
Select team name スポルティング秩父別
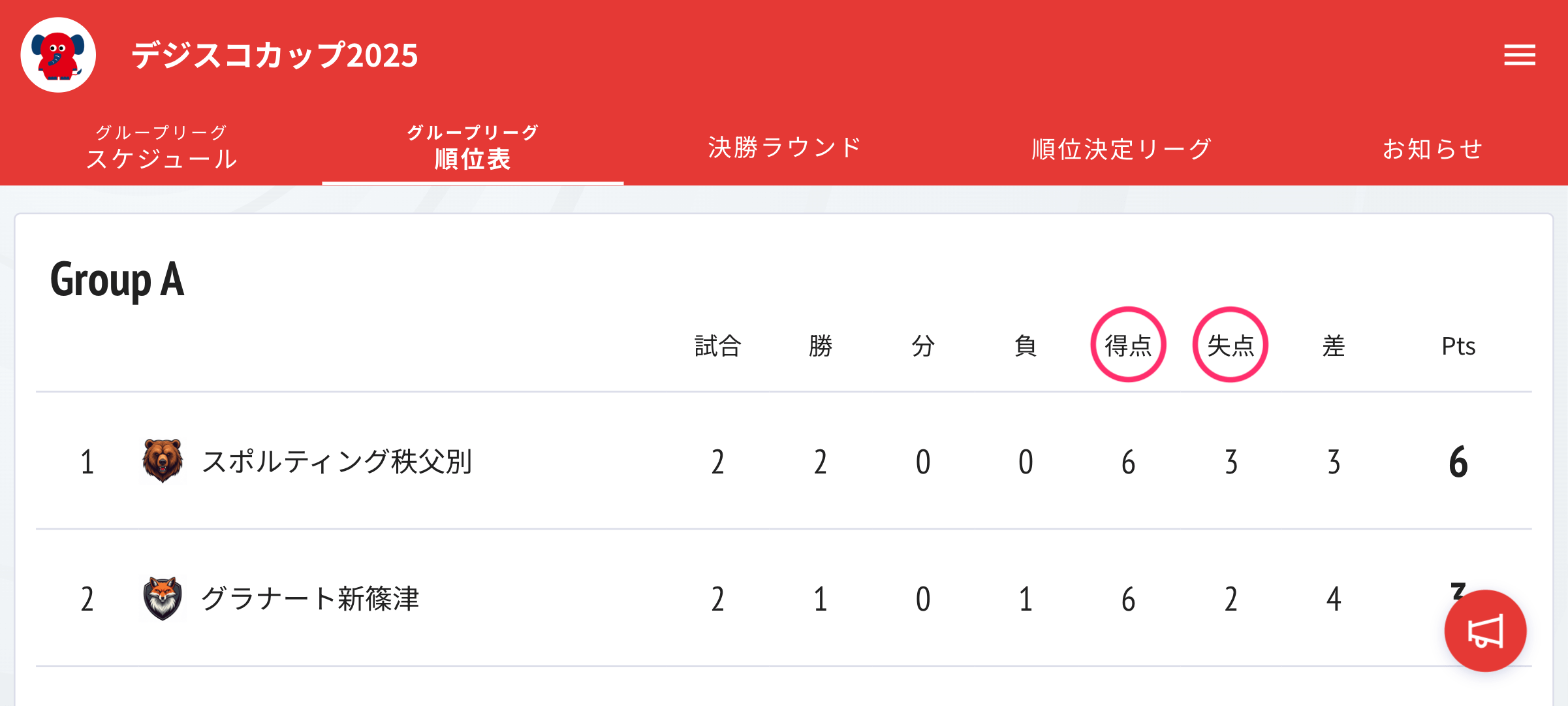click(337, 462)
